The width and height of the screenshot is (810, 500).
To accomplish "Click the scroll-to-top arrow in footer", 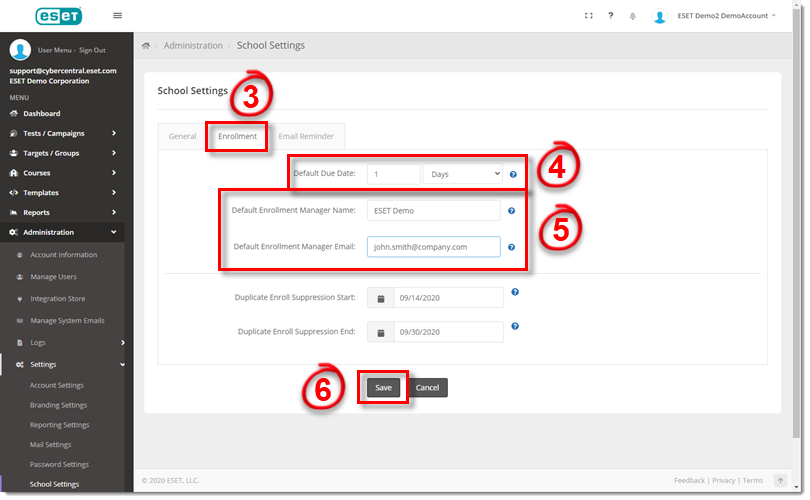I will 780,481.
